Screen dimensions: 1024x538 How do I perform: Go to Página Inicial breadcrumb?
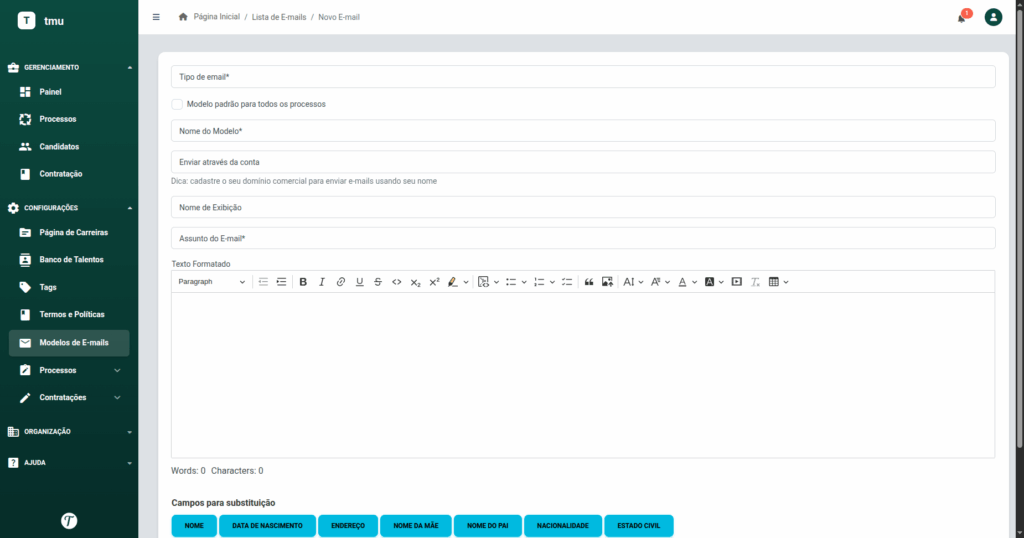pyautogui.click(x=216, y=17)
